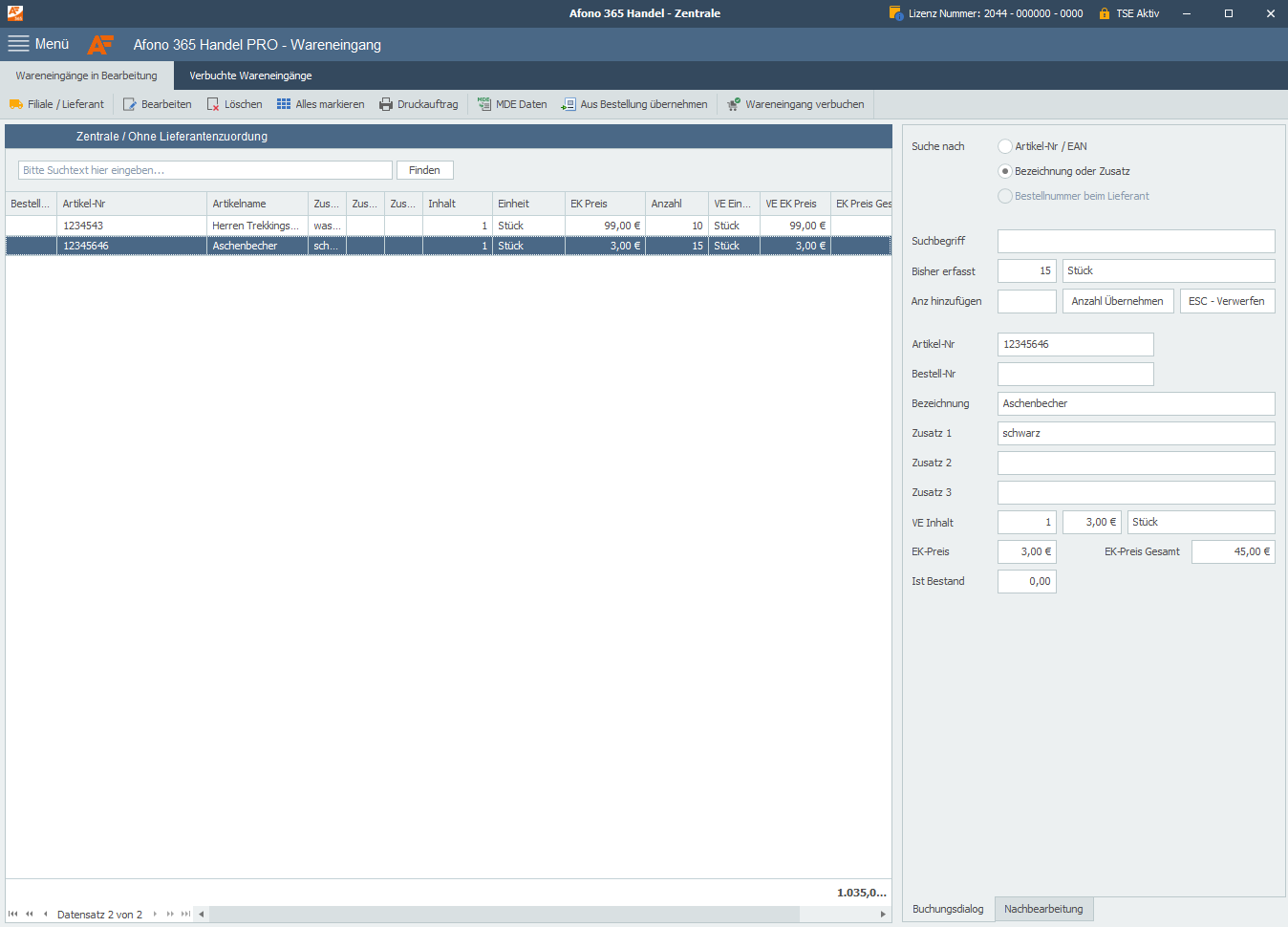Image resolution: width=1288 pixels, height=927 pixels.
Task: Click the Löschen delete icon
Action: pyautogui.click(x=213, y=104)
